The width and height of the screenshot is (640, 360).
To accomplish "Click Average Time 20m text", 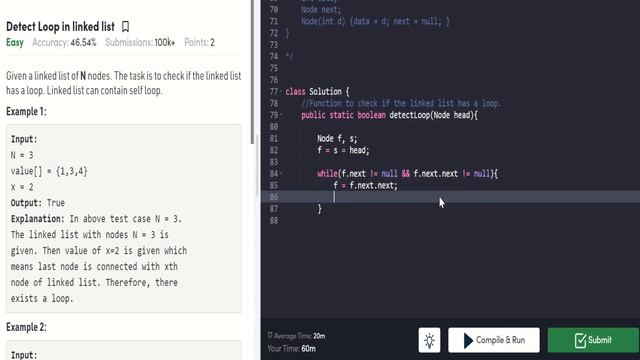I will (296, 336).
